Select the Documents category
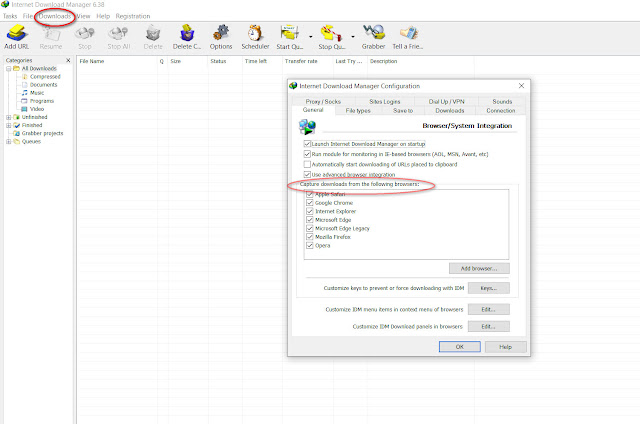The height and width of the screenshot is (424, 640). (x=43, y=85)
